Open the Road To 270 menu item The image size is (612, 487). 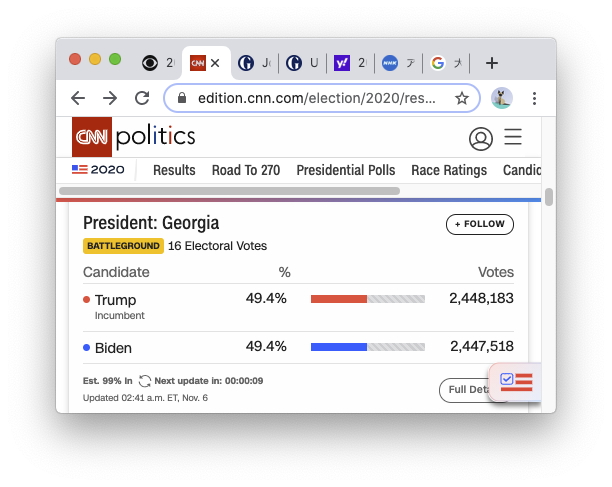click(246, 170)
